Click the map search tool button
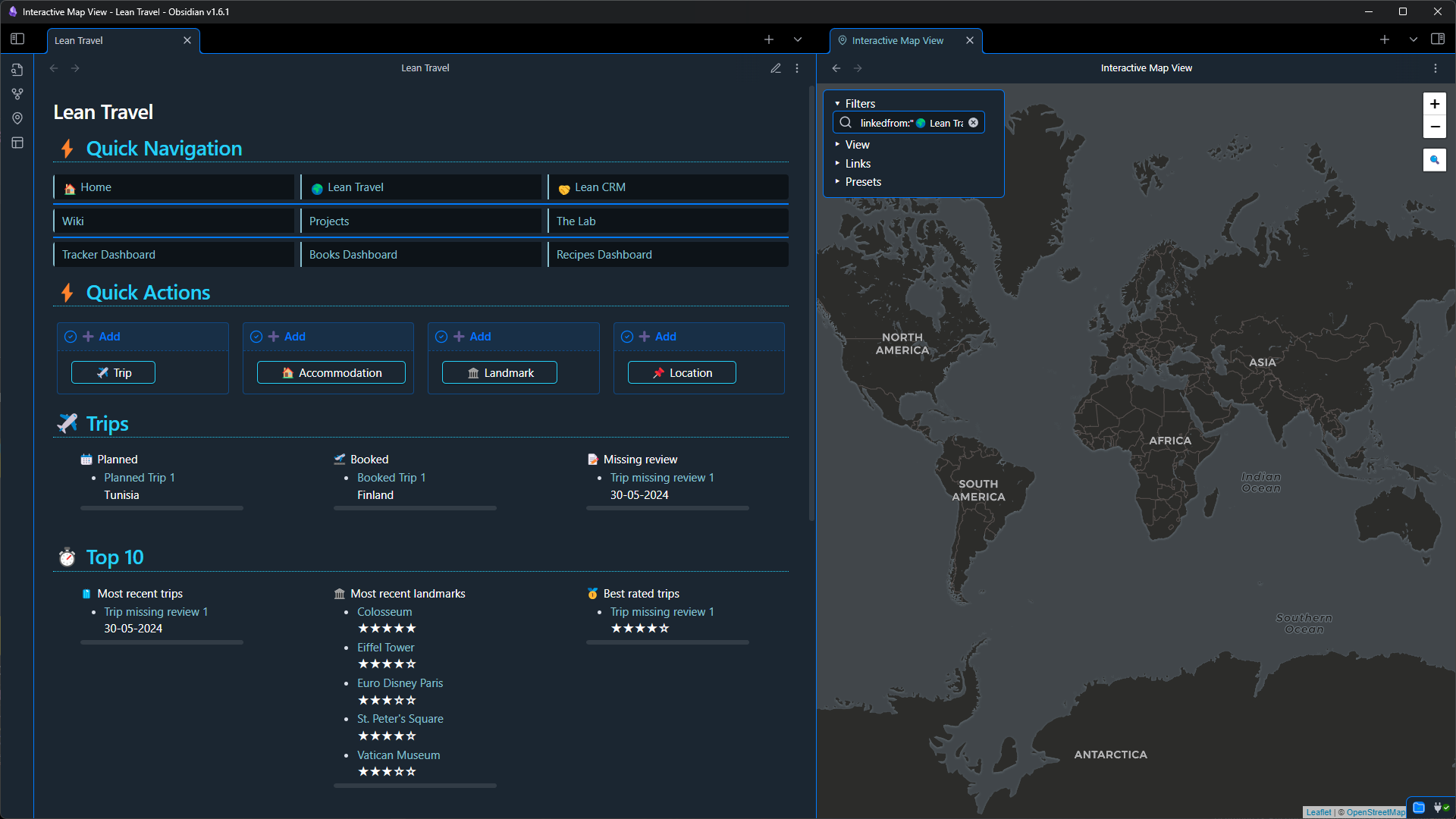The image size is (1456, 819). 1434,160
